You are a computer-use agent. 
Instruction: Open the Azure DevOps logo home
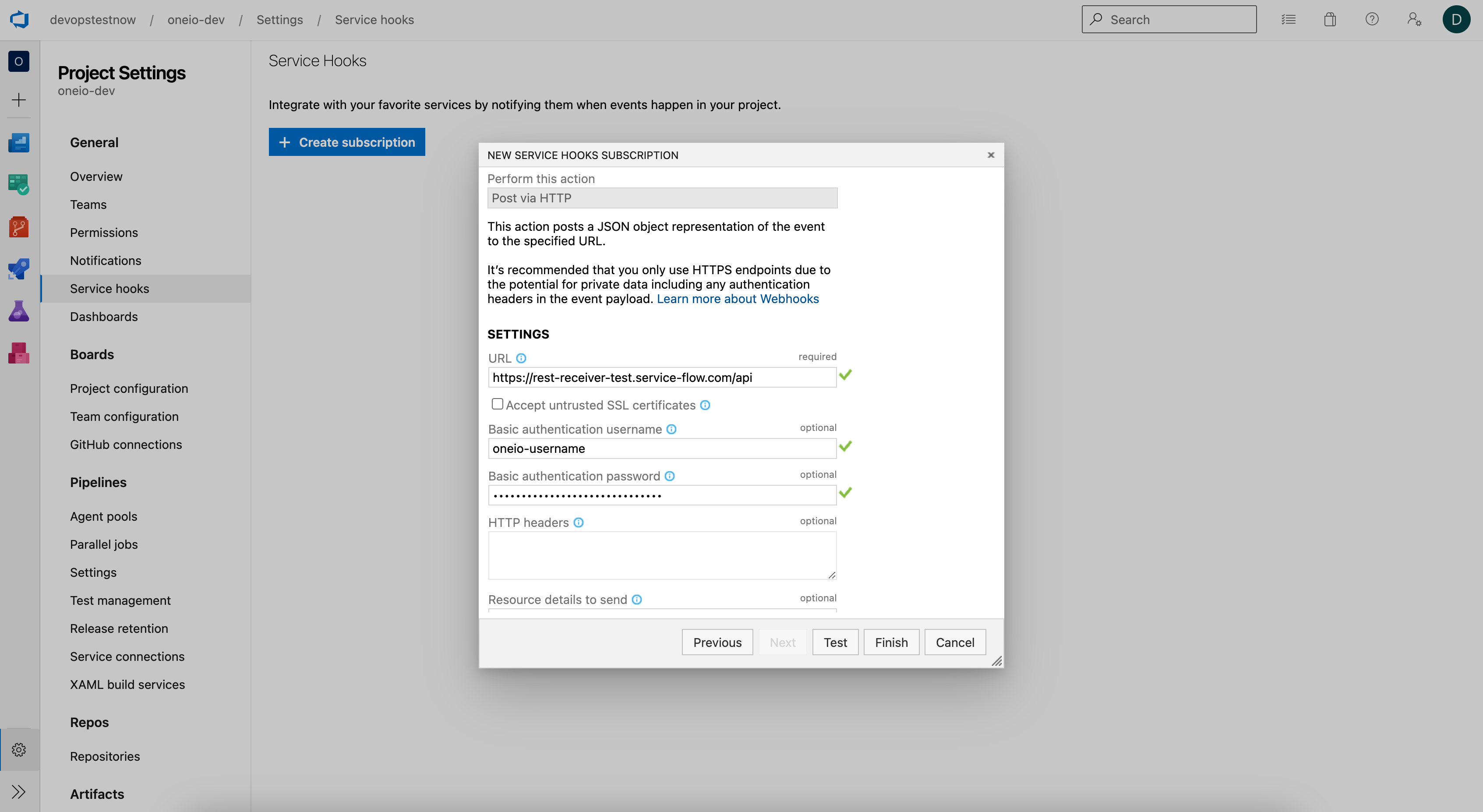tap(19, 20)
